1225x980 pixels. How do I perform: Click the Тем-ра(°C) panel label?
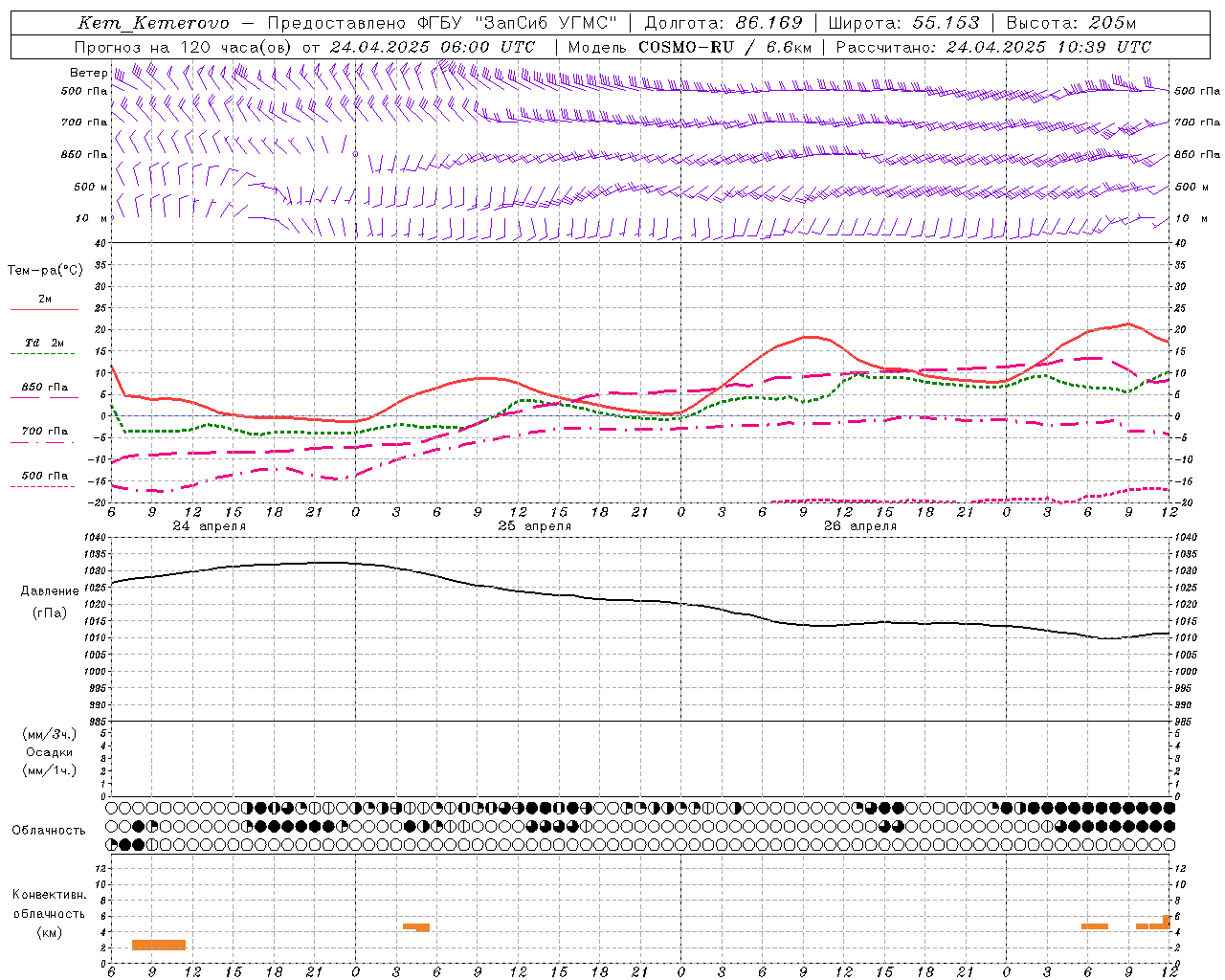[x=45, y=270]
